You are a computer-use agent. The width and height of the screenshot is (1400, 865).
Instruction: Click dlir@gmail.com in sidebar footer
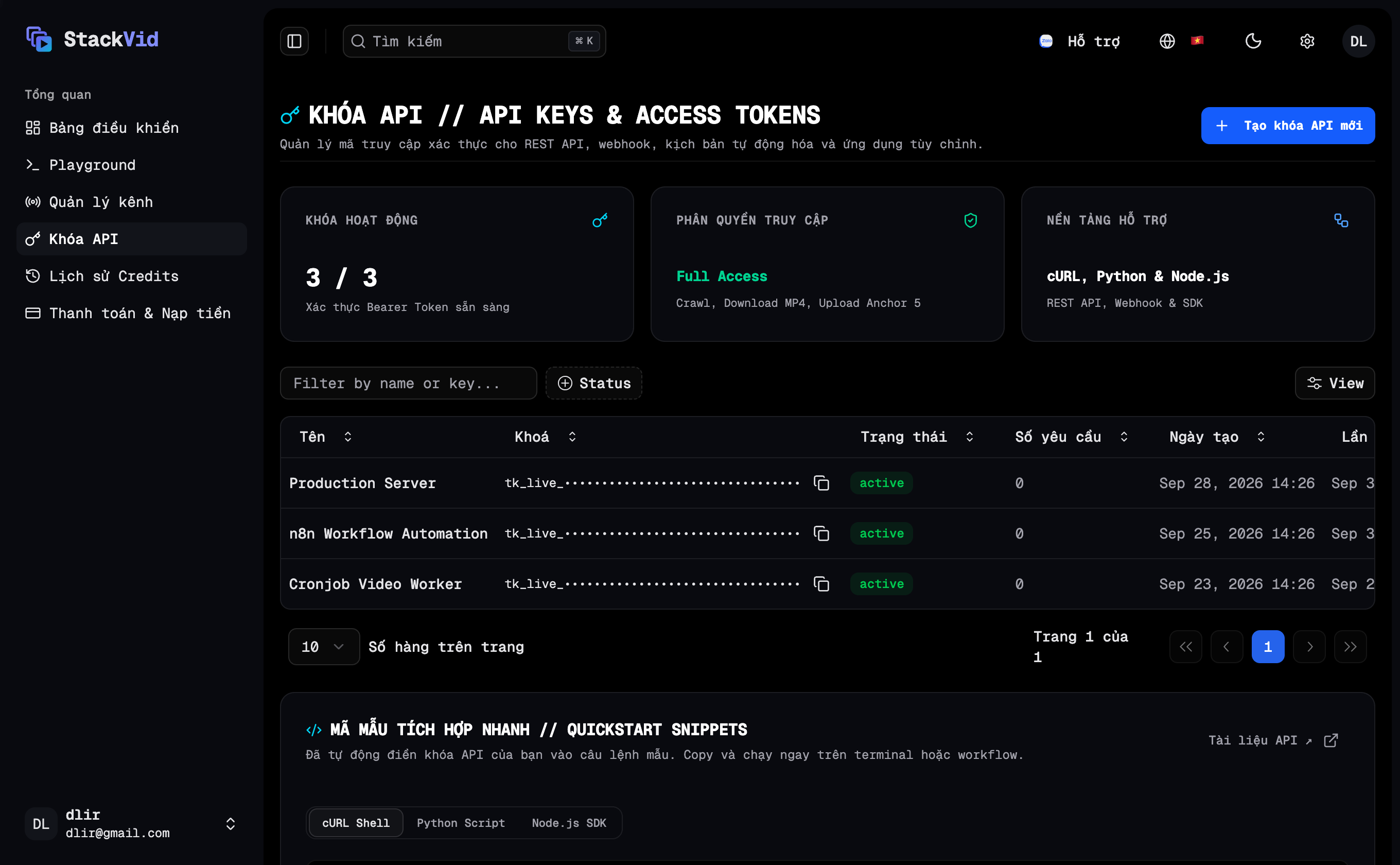[117, 833]
